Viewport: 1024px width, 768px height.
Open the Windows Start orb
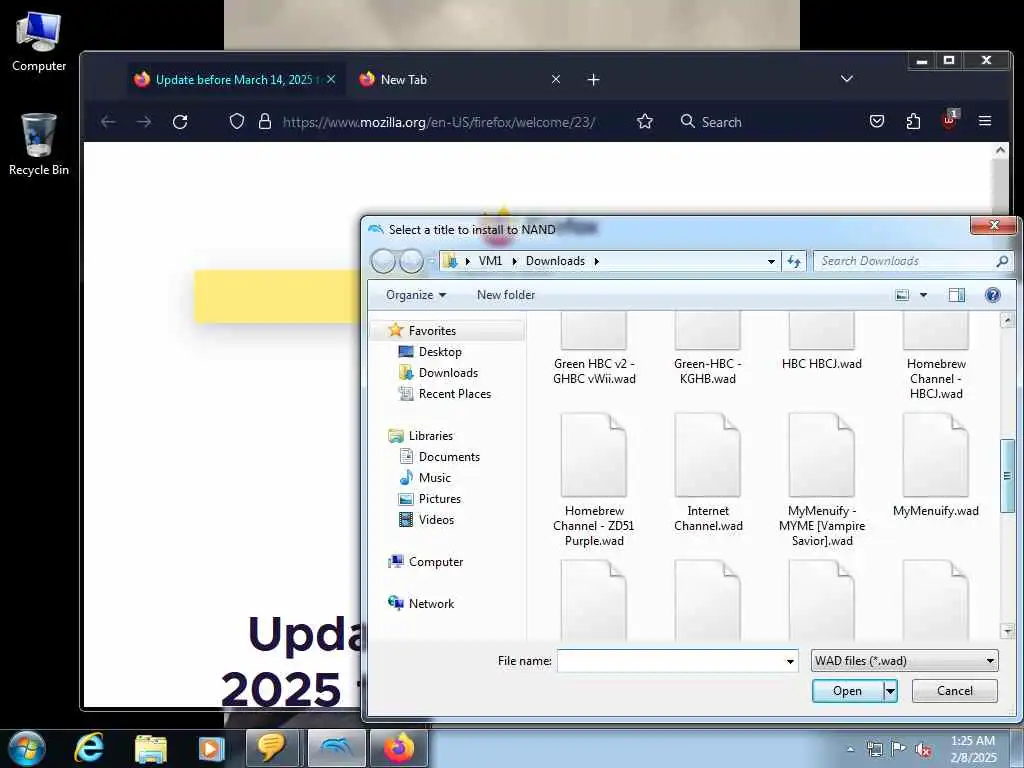click(27, 748)
